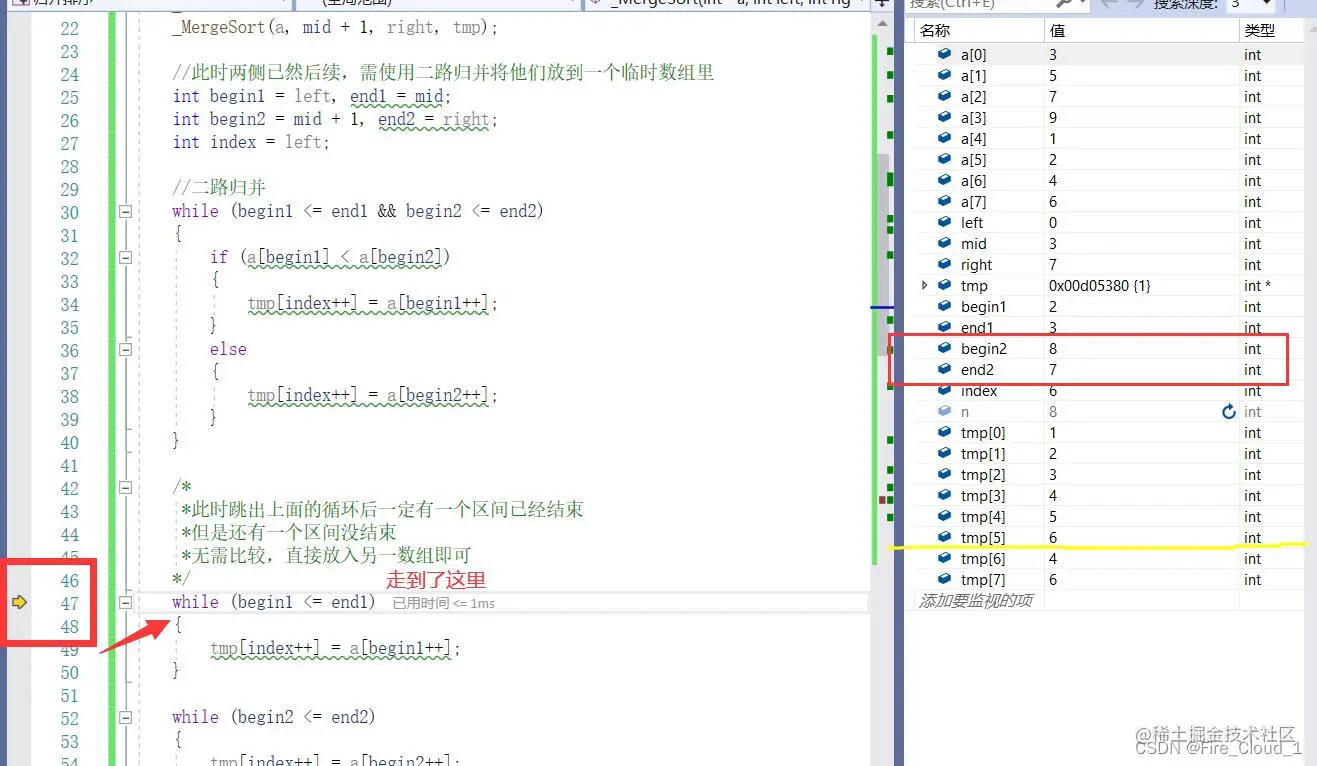
Task: Click the variable icon beside right
Action: pos(944,264)
